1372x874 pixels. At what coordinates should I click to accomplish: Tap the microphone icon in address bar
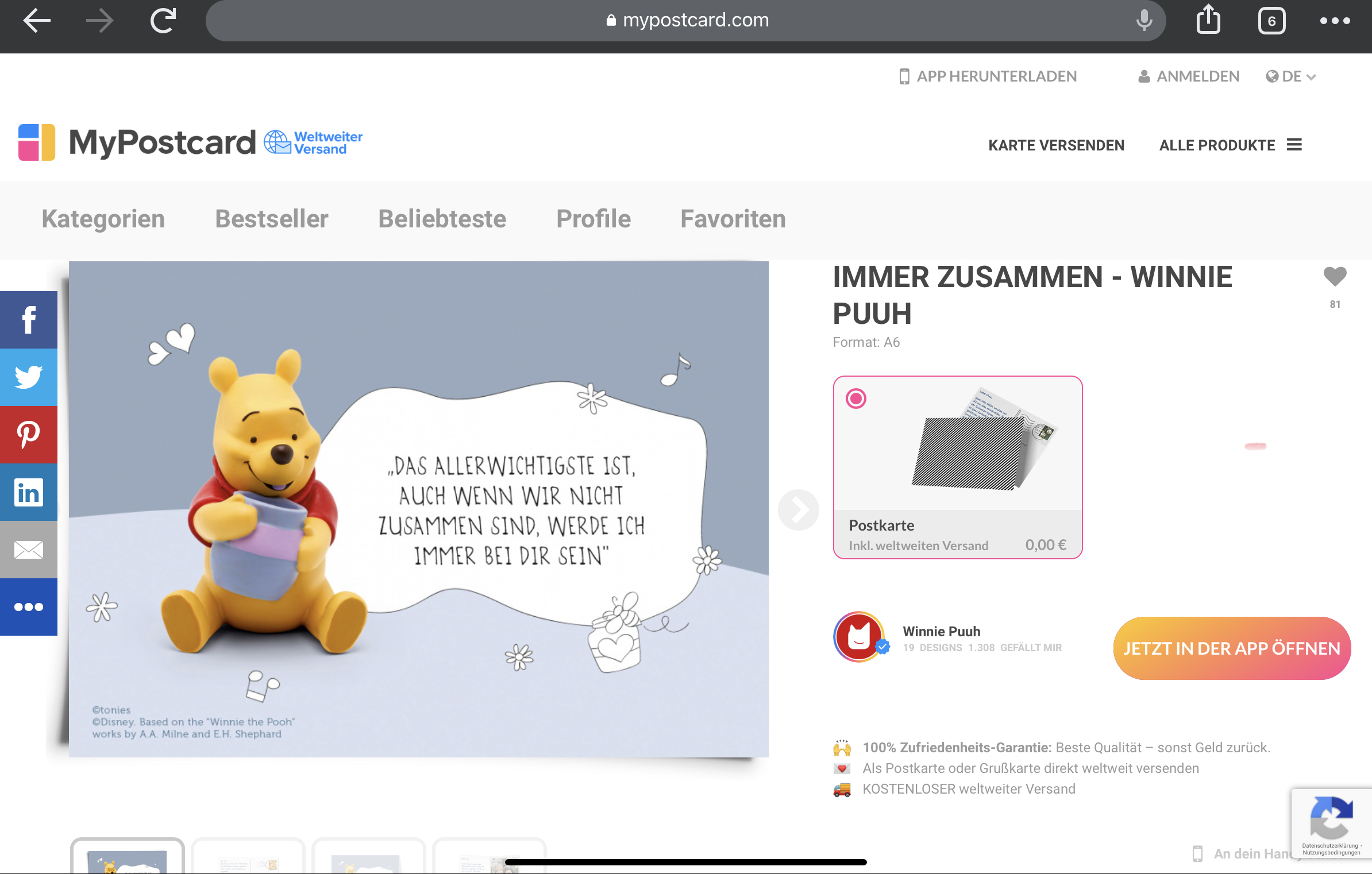click(x=1144, y=21)
